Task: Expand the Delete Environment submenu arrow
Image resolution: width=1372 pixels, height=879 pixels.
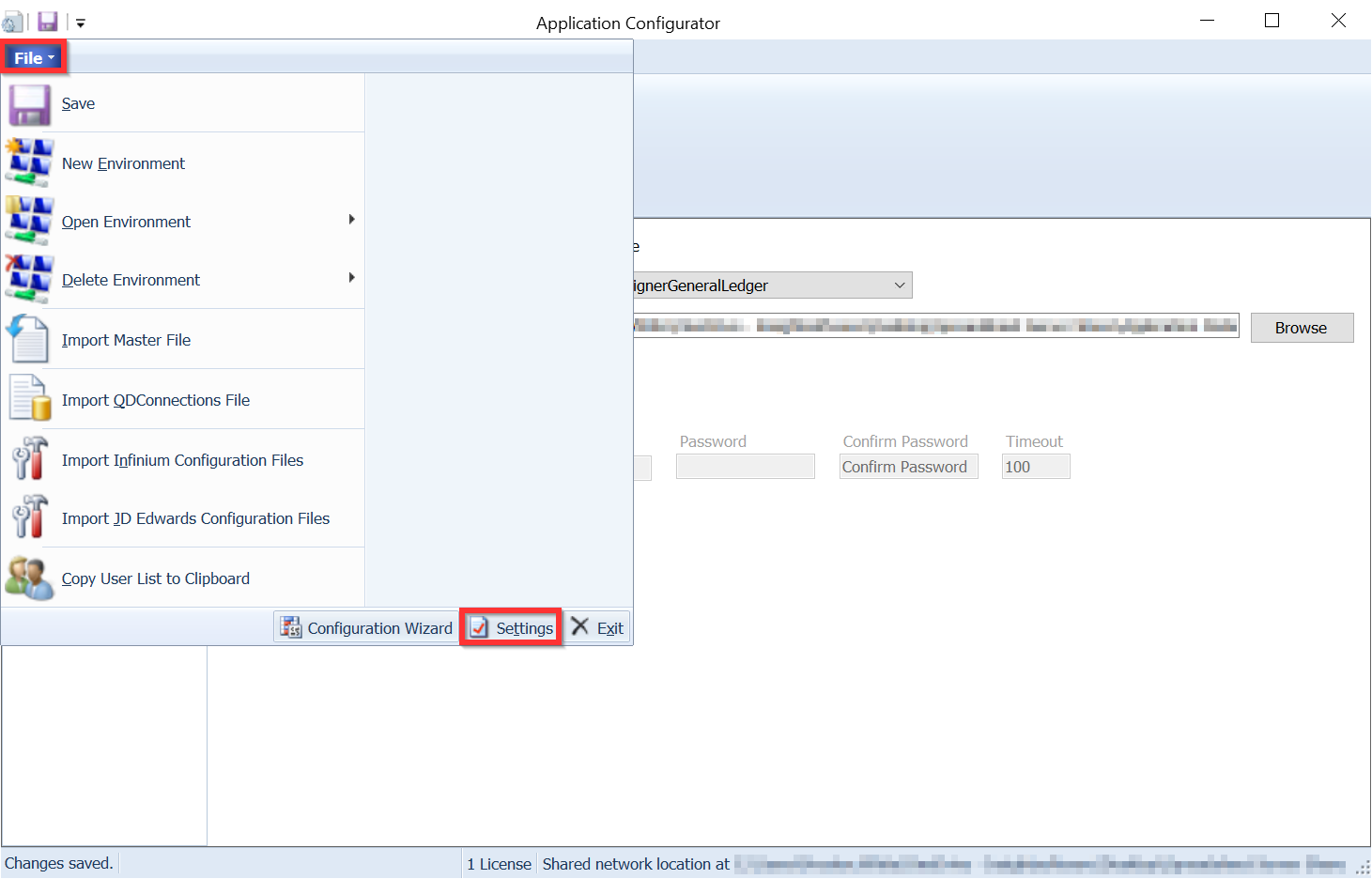Action: point(351,278)
